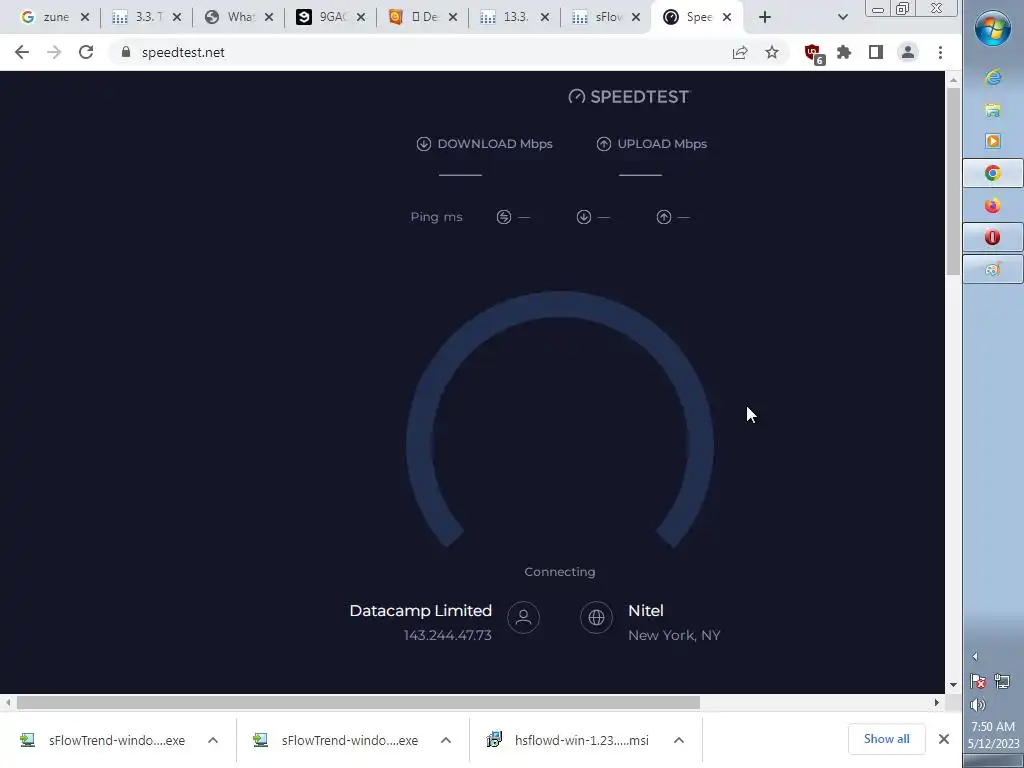Bookmark this page with the star icon
The width and height of the screenshot is (1024, 768).
click(x=772, y=52)
